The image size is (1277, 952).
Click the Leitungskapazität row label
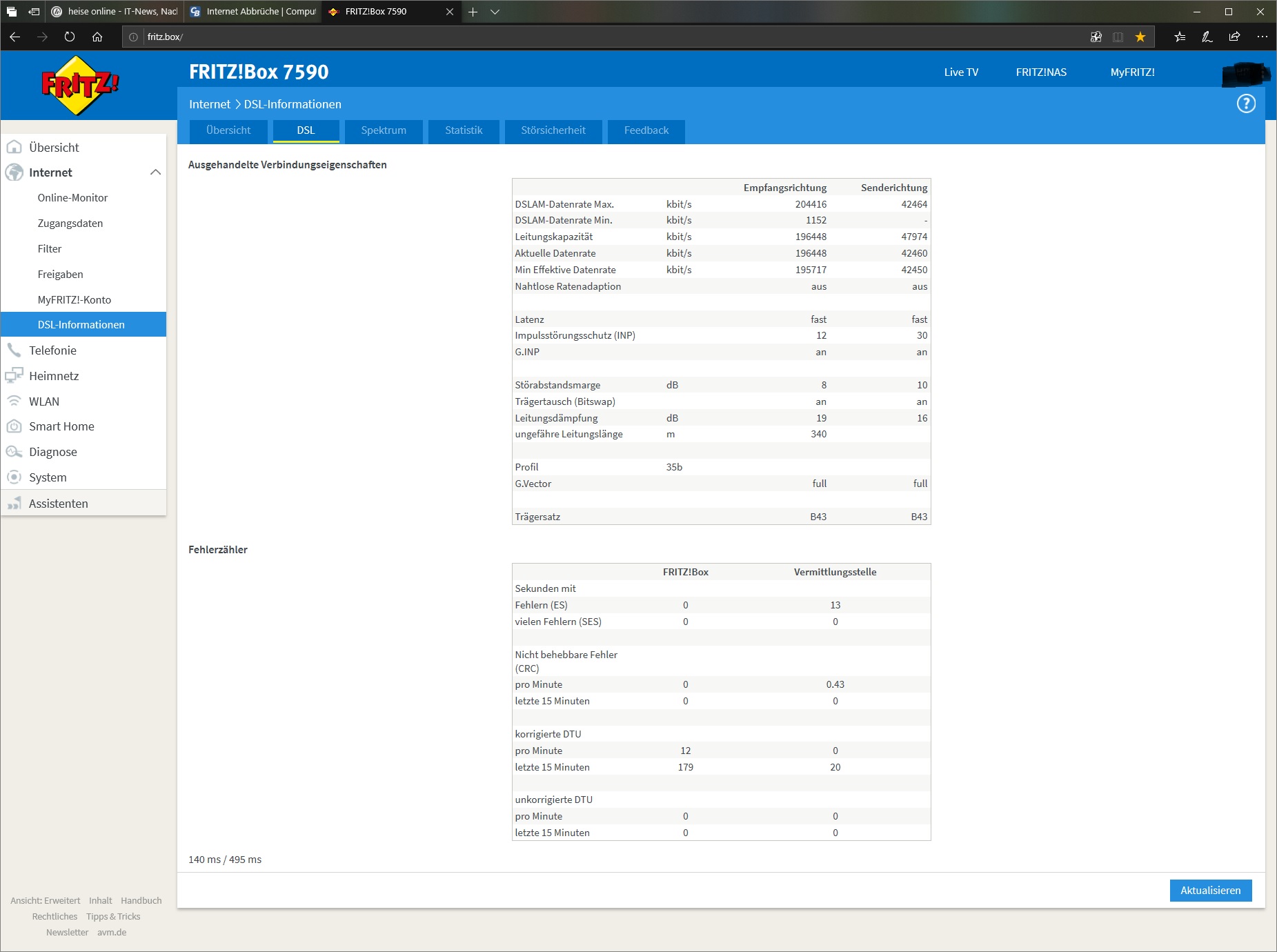coord(554,237)
